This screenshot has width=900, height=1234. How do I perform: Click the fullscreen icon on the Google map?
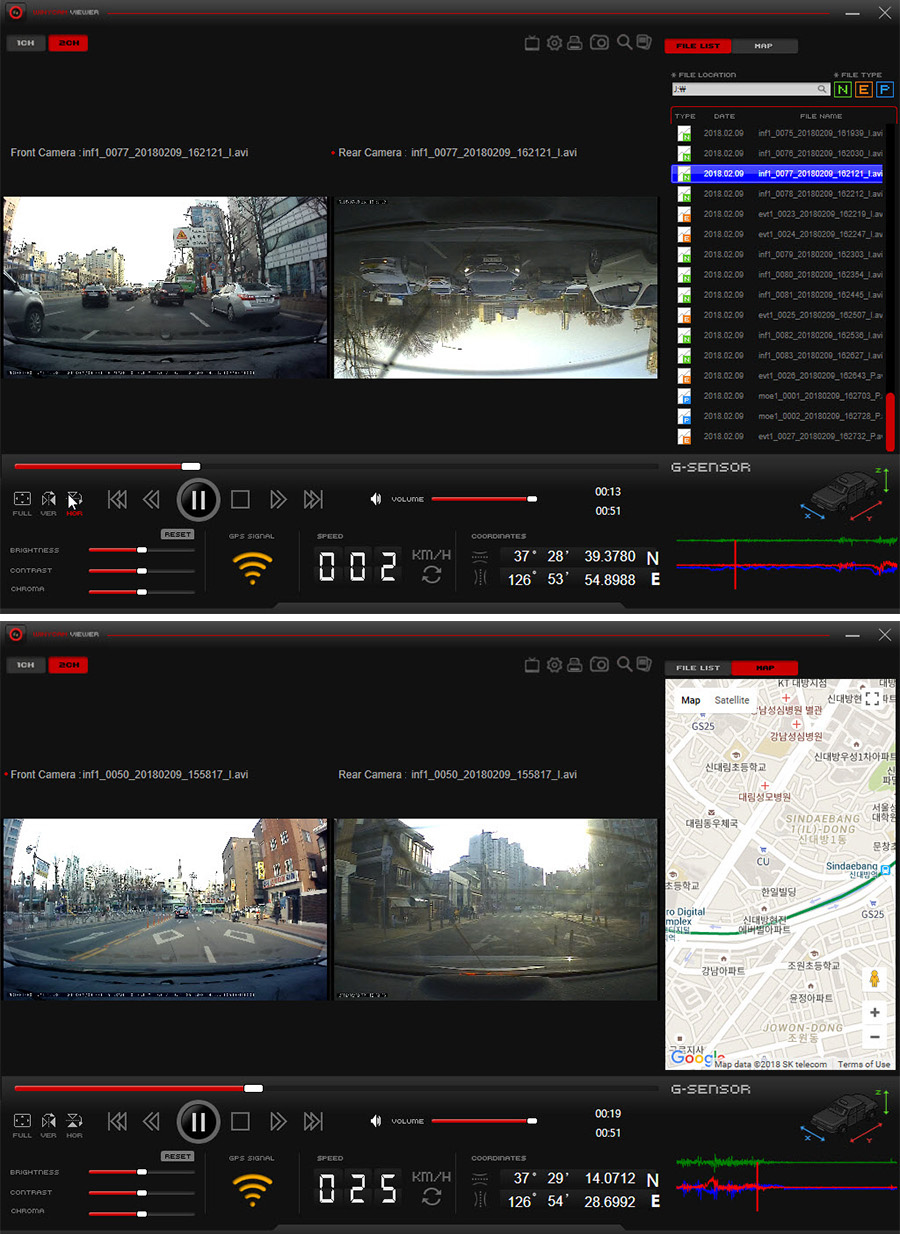click(873, 699)
